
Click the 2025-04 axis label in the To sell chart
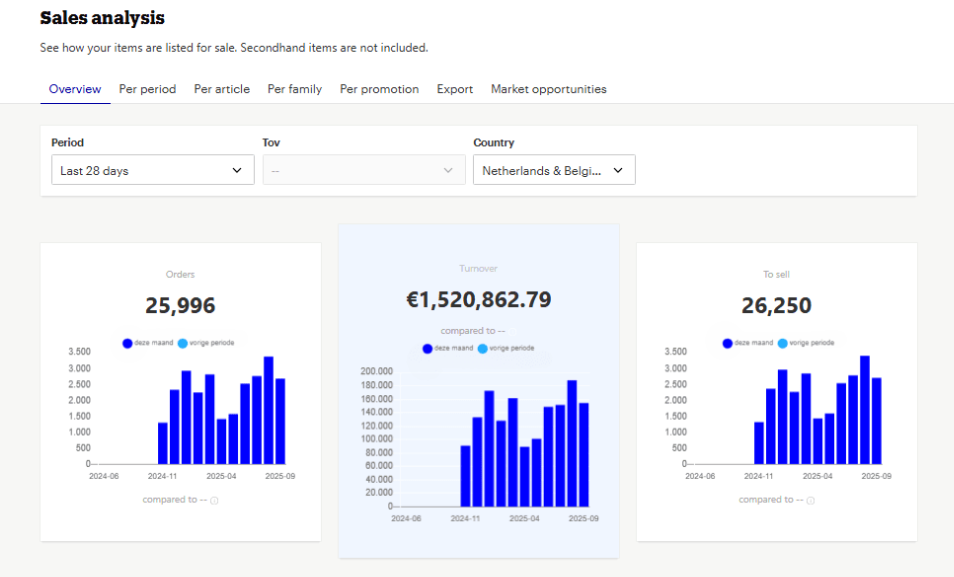(x=817, y=476)
